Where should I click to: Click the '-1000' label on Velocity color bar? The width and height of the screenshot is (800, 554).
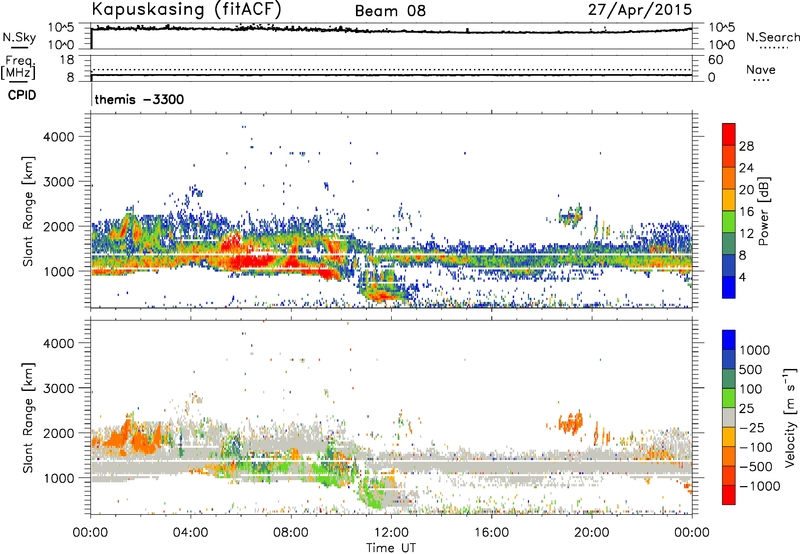coord(759,486)
